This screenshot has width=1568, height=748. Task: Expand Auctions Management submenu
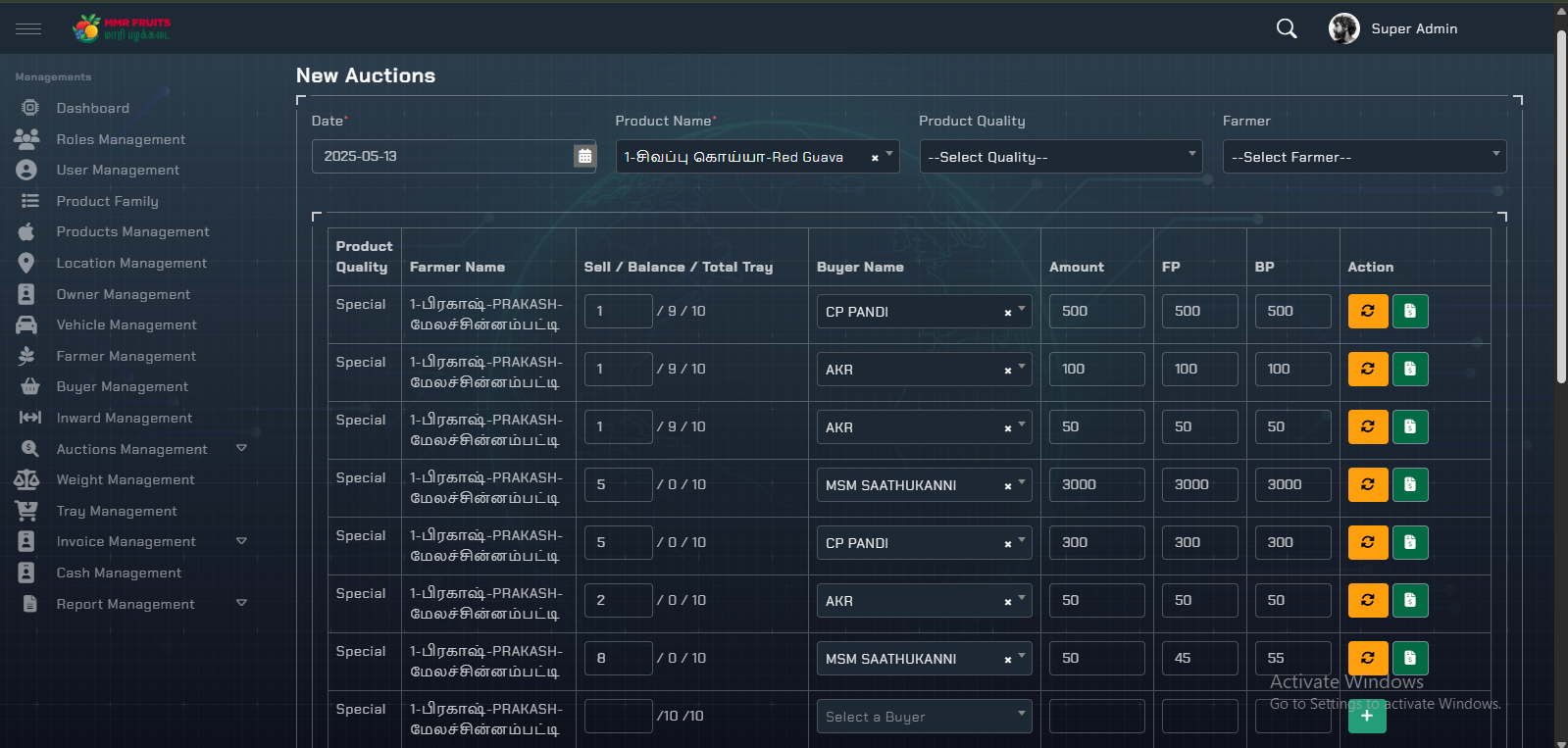point(241,449)
